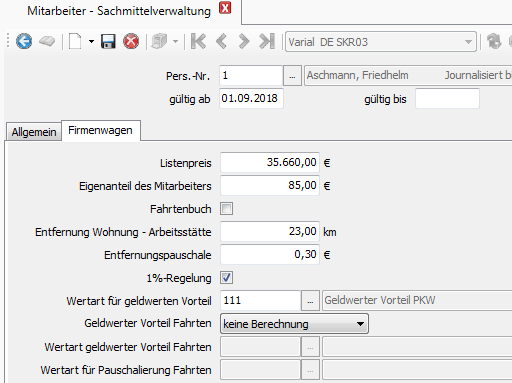
Task: Click the grayed eraser icon in toolbar
Action: click(47, 42)
